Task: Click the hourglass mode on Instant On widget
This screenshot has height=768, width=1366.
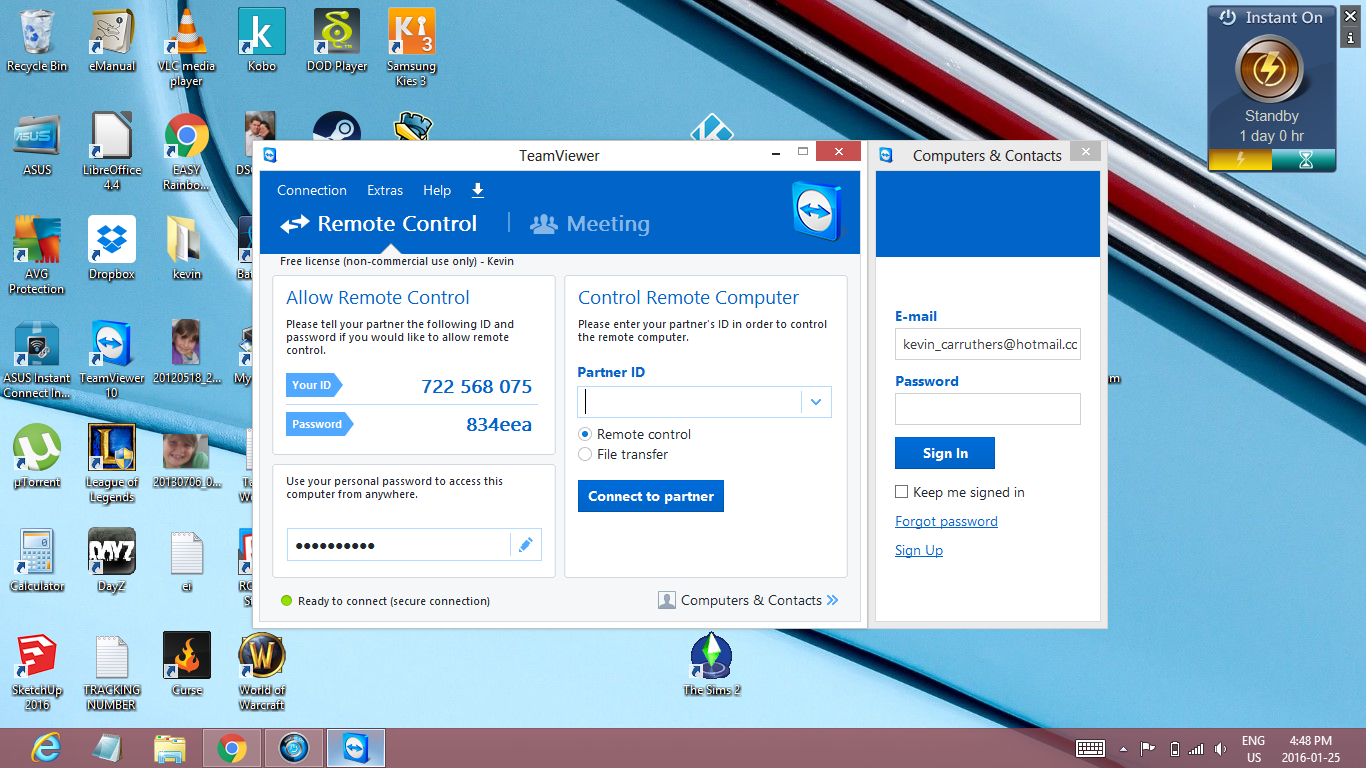Action: click(1304, 159)
